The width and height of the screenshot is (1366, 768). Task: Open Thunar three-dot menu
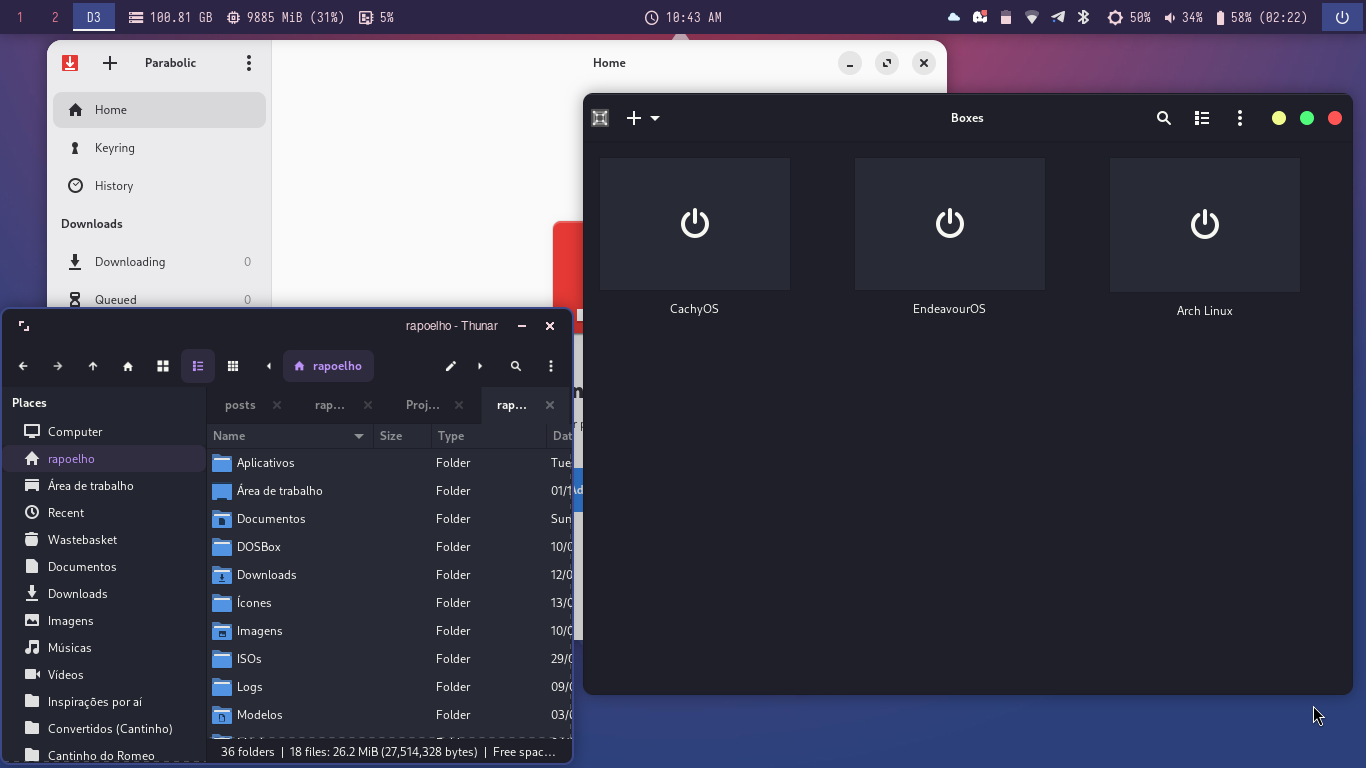point(551,366)
